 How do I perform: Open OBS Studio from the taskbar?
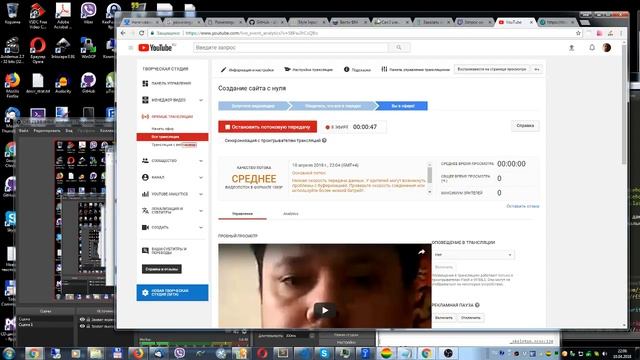point(448,353)
